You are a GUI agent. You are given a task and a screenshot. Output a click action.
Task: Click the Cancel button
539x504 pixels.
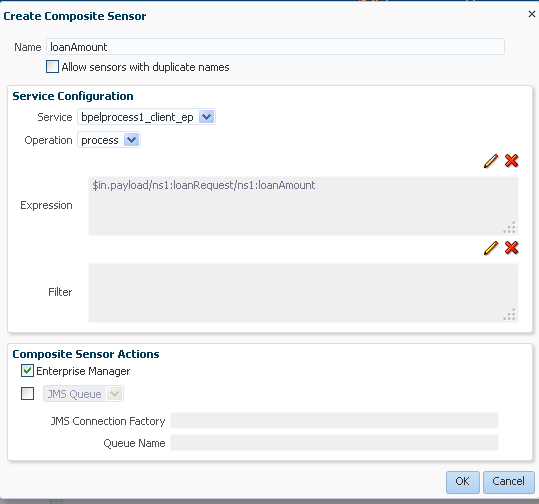tap(509, 482)
